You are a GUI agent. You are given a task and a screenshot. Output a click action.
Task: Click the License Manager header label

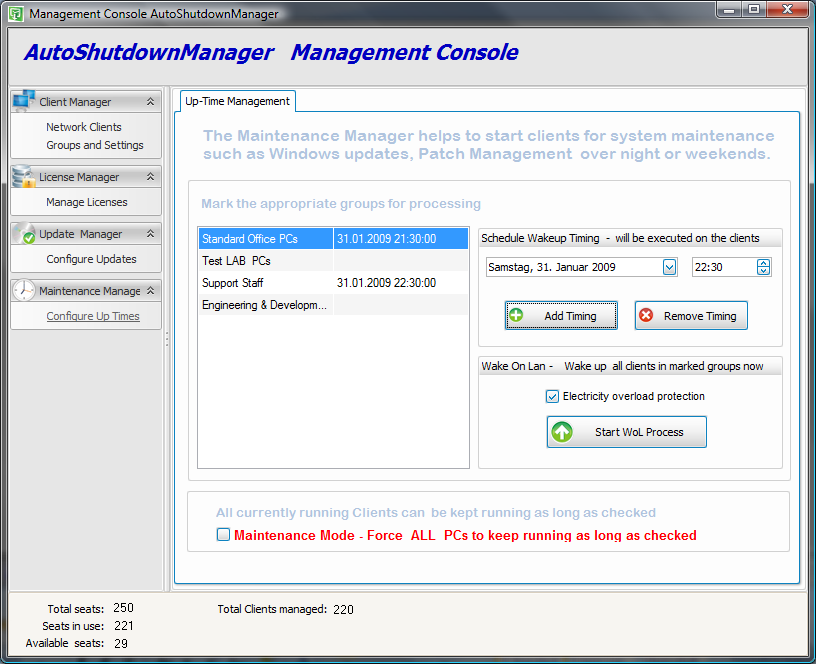coord(79,177)
